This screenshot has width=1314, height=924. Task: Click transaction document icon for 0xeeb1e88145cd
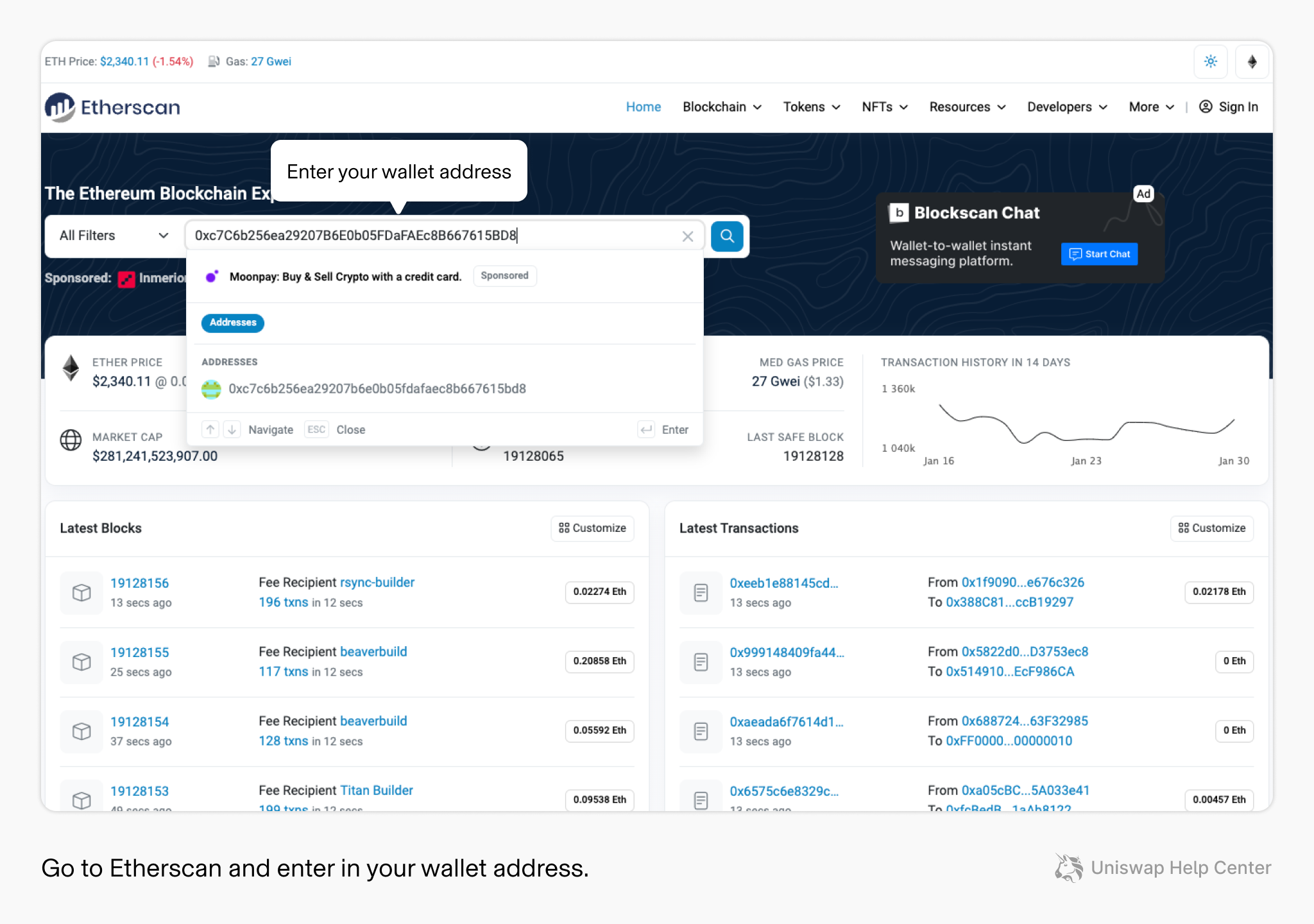(701, 592)
